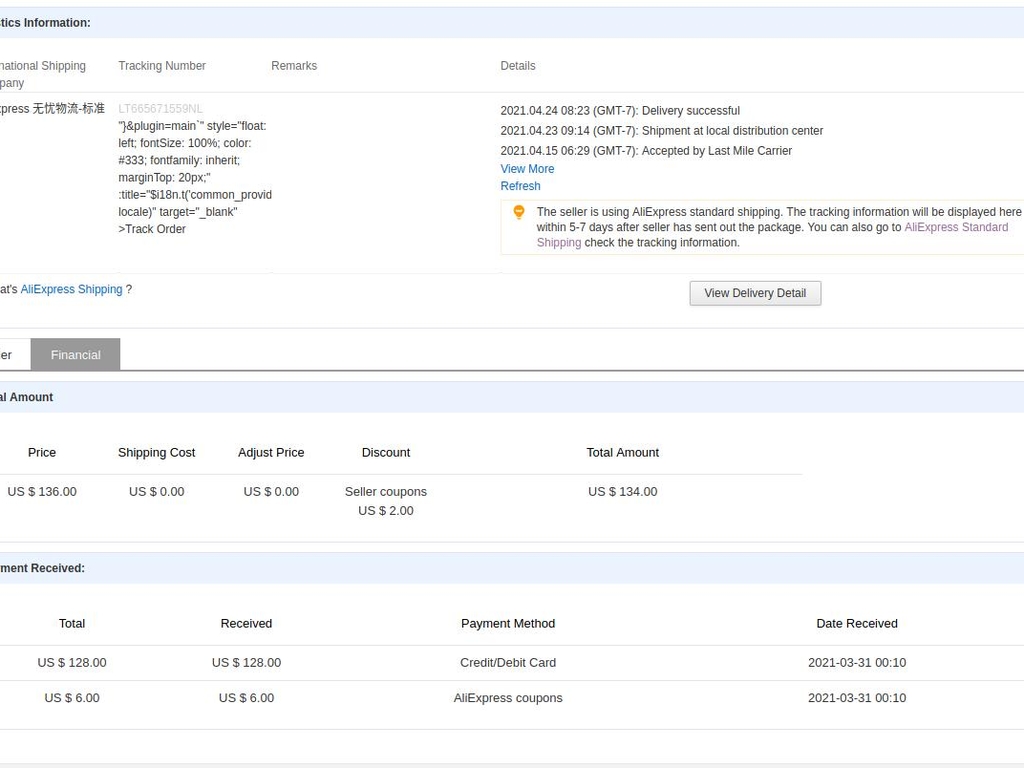The width and height of the screenshot is (1024, 768).
Task: Switch to the Financial tab
Action: (x=75, y=355)
